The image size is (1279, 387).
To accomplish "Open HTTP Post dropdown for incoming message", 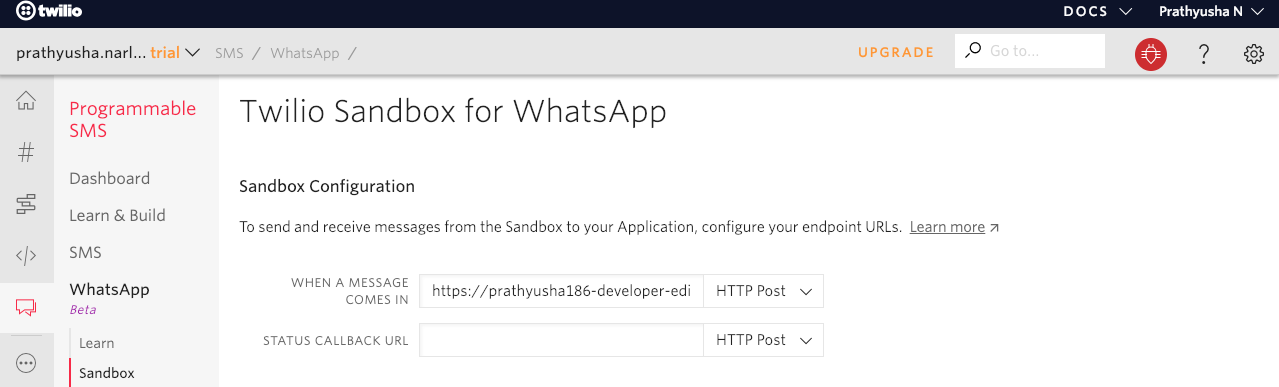I will [763, 291].
